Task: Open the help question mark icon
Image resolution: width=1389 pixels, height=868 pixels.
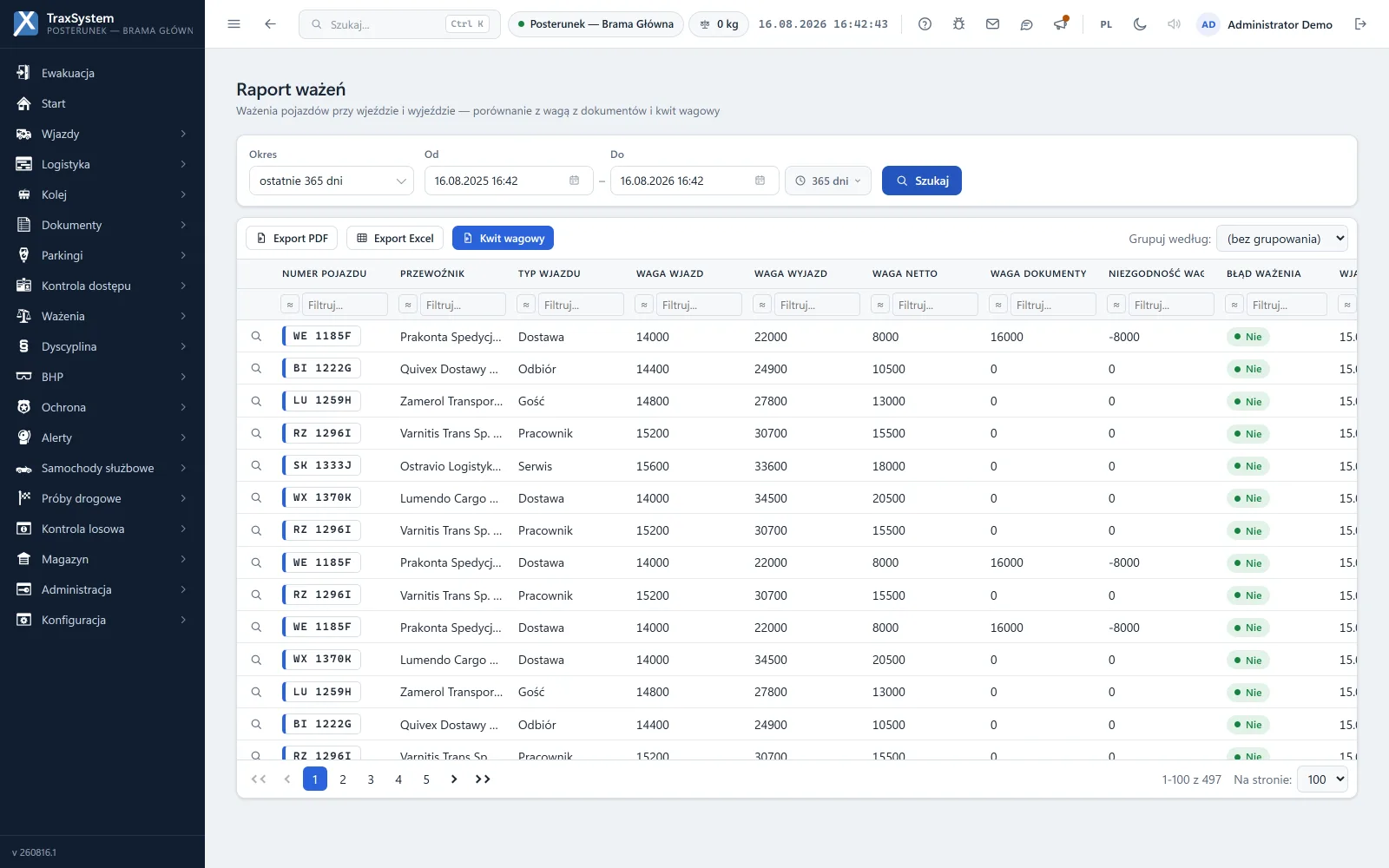Action: 925,24
